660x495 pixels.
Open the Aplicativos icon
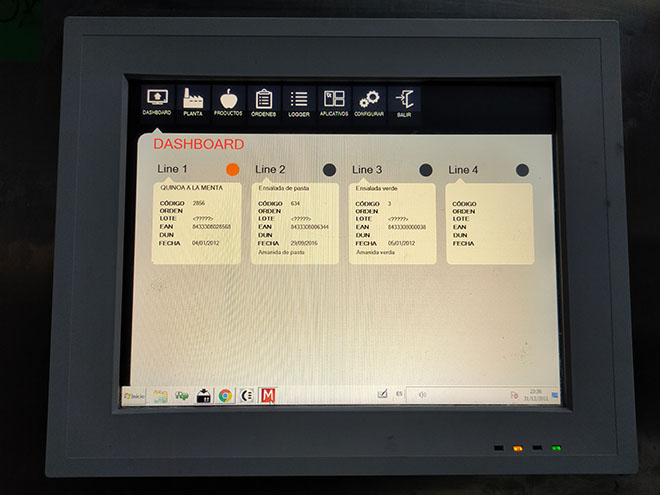pos(334,100)
